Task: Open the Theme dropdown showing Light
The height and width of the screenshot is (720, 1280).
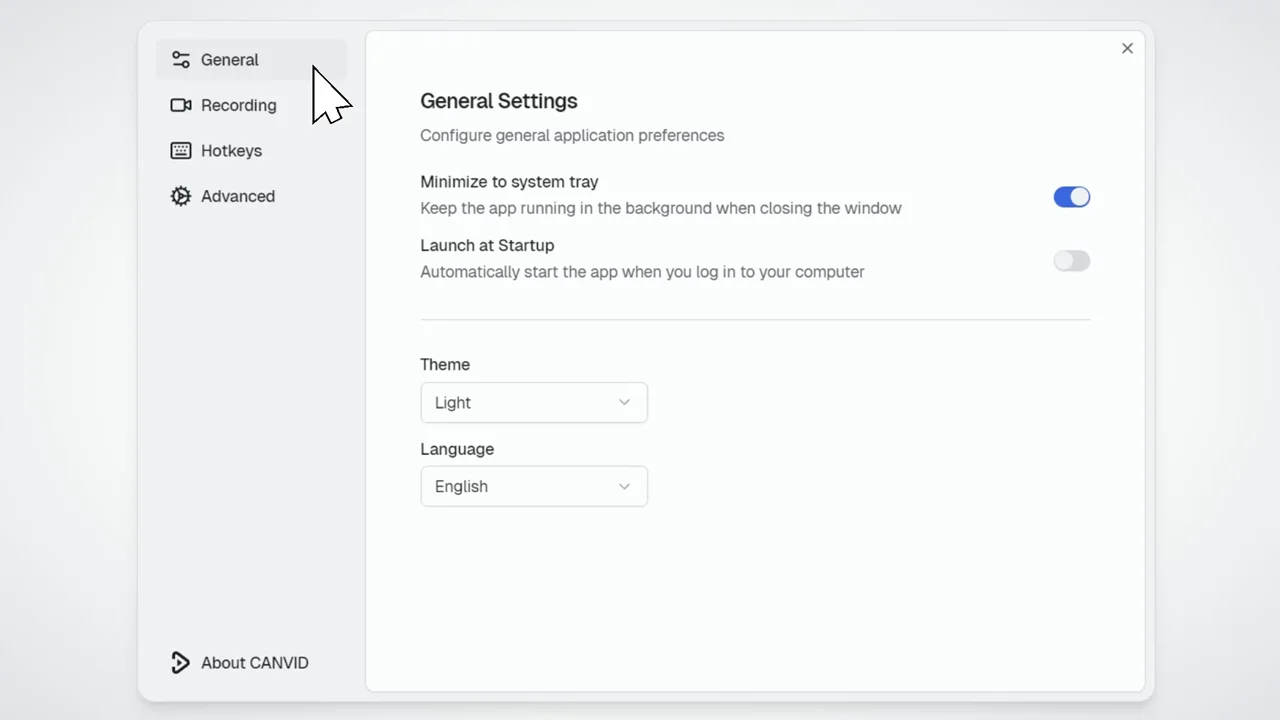Action: point(534,402)
